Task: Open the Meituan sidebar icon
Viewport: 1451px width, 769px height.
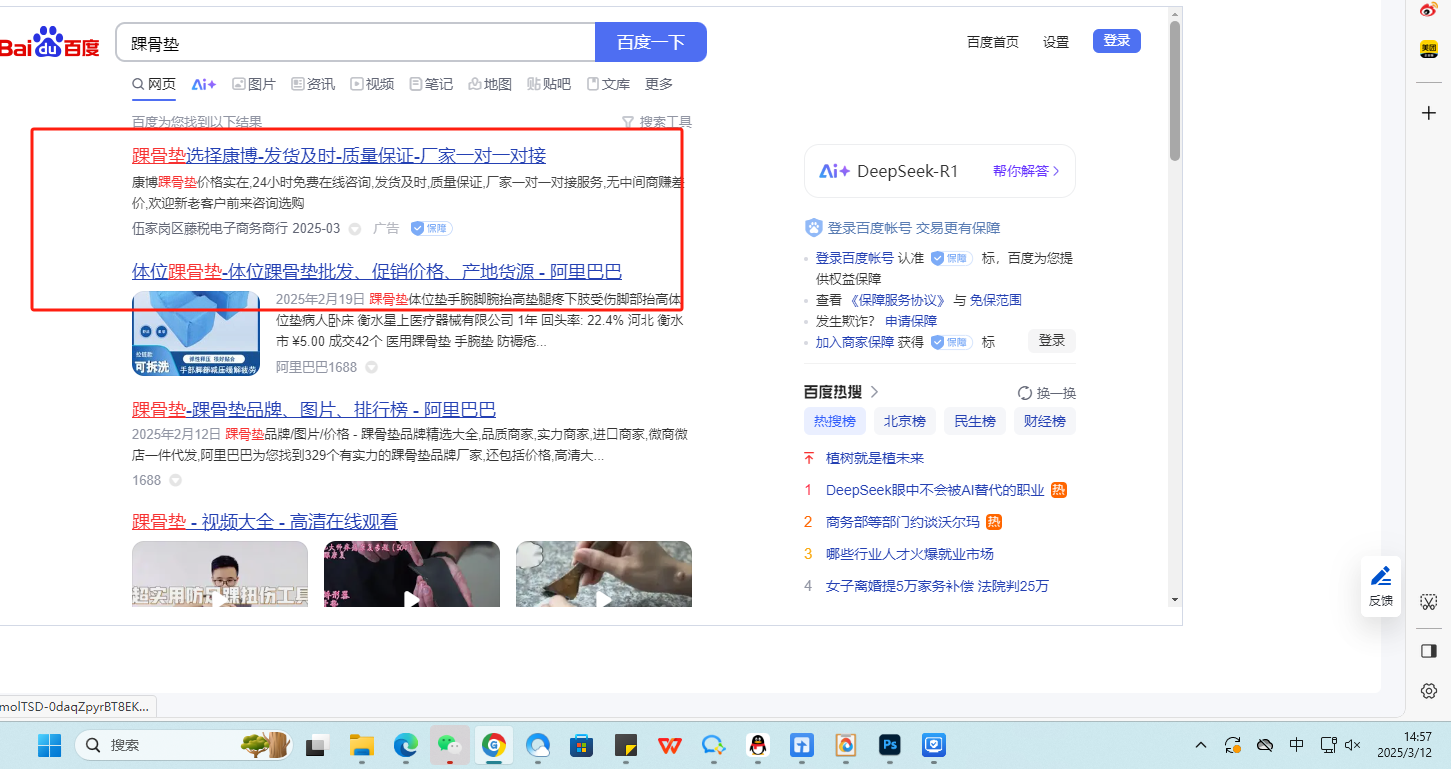Action: coord(1429,49)
